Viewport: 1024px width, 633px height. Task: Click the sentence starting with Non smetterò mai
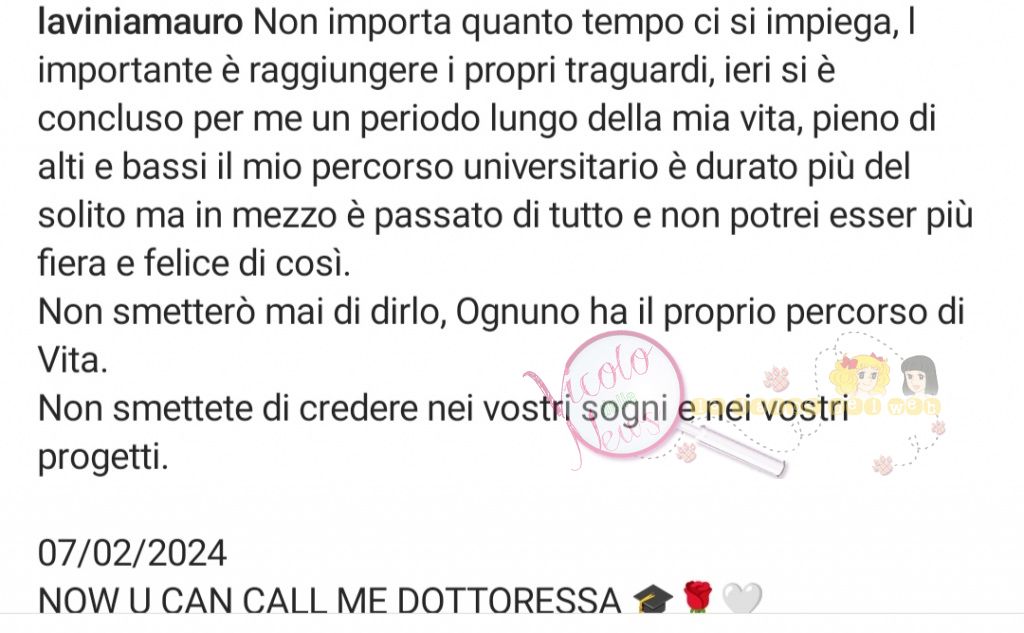coord(501,336)
